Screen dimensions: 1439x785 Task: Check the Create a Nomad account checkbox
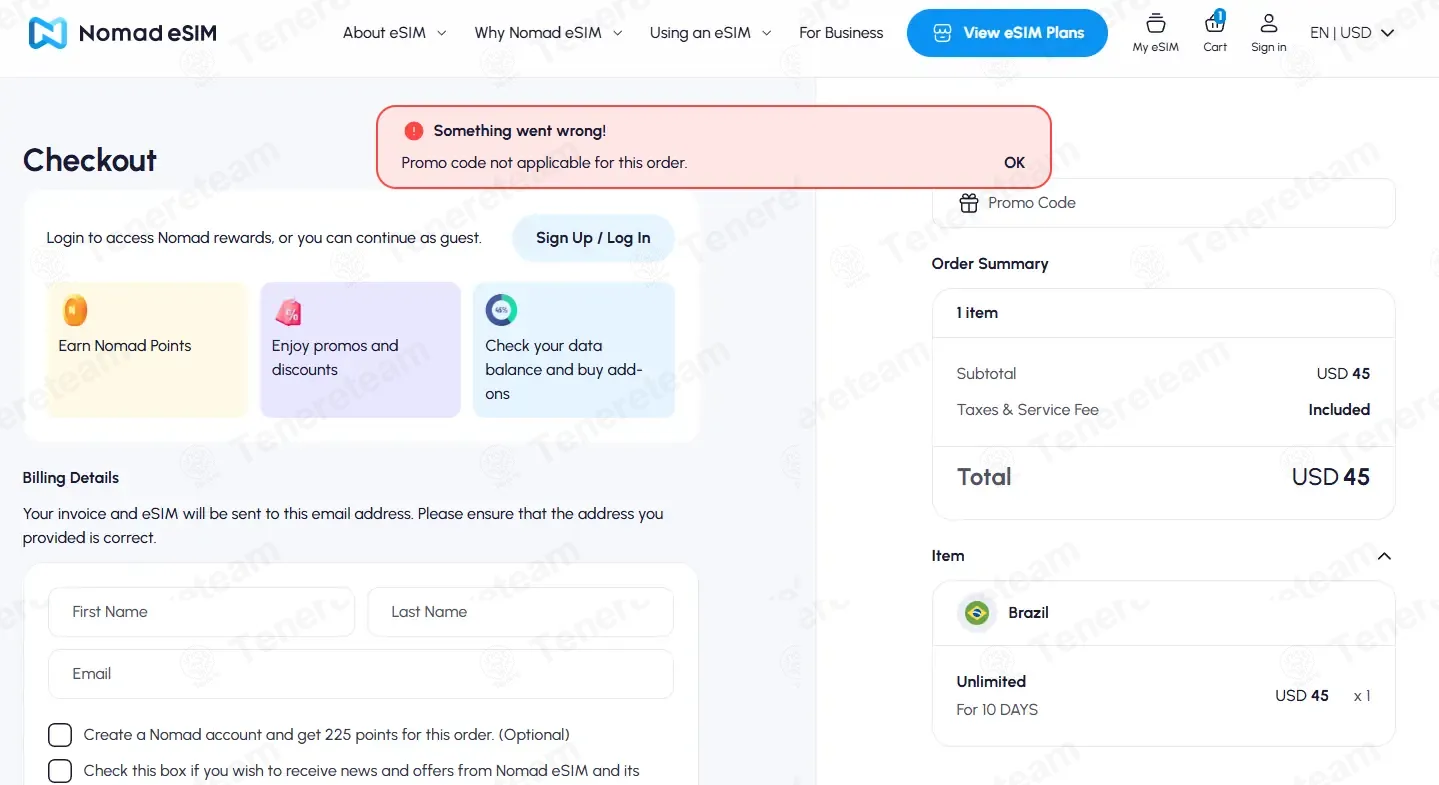[60, 735]
